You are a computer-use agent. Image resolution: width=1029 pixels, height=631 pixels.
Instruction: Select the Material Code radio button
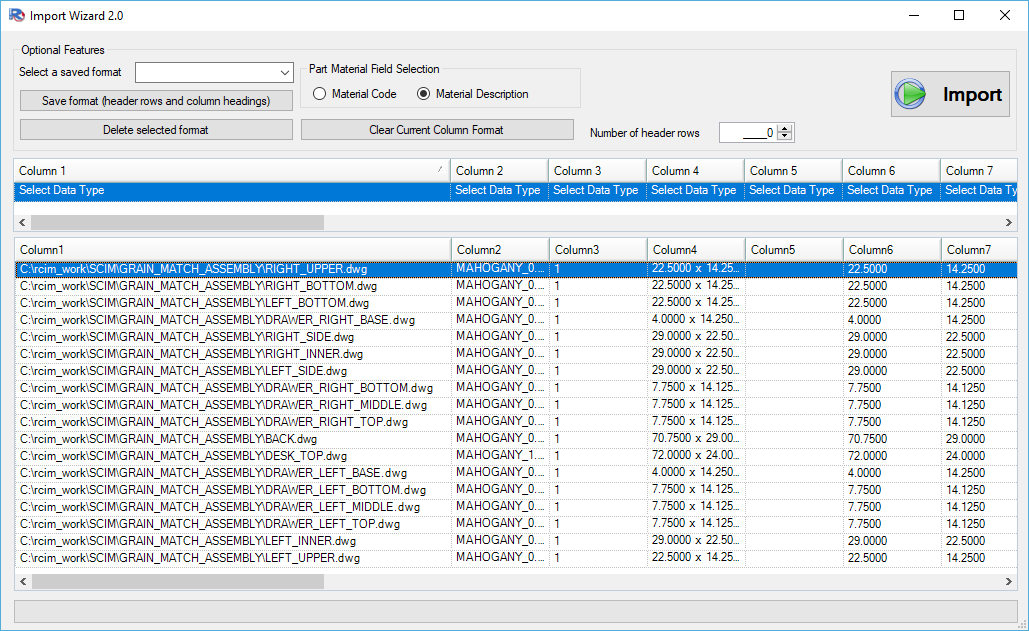(320, 94)
